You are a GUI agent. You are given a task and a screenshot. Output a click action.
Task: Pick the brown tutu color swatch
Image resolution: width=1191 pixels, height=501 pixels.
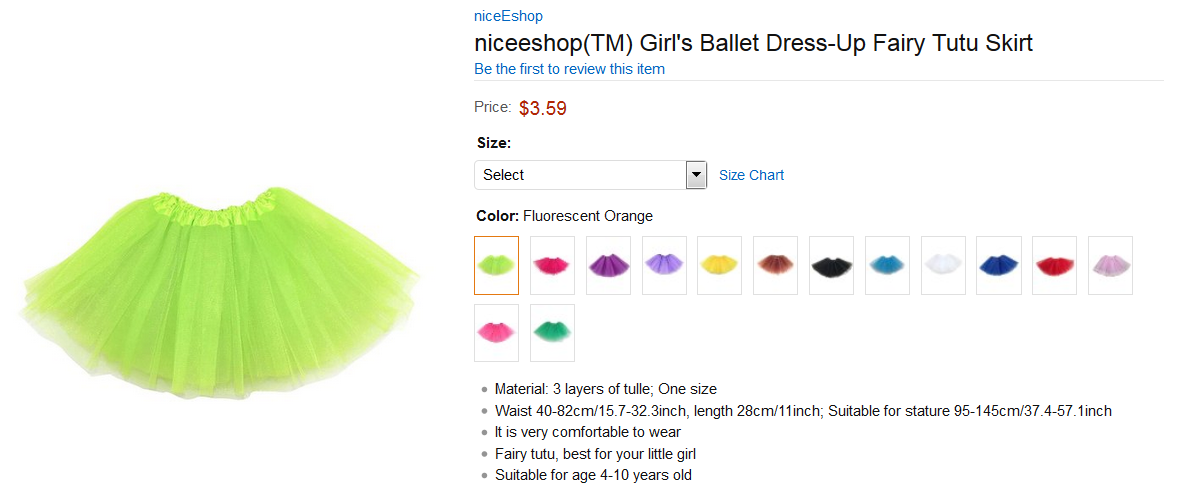click(775, 266)
